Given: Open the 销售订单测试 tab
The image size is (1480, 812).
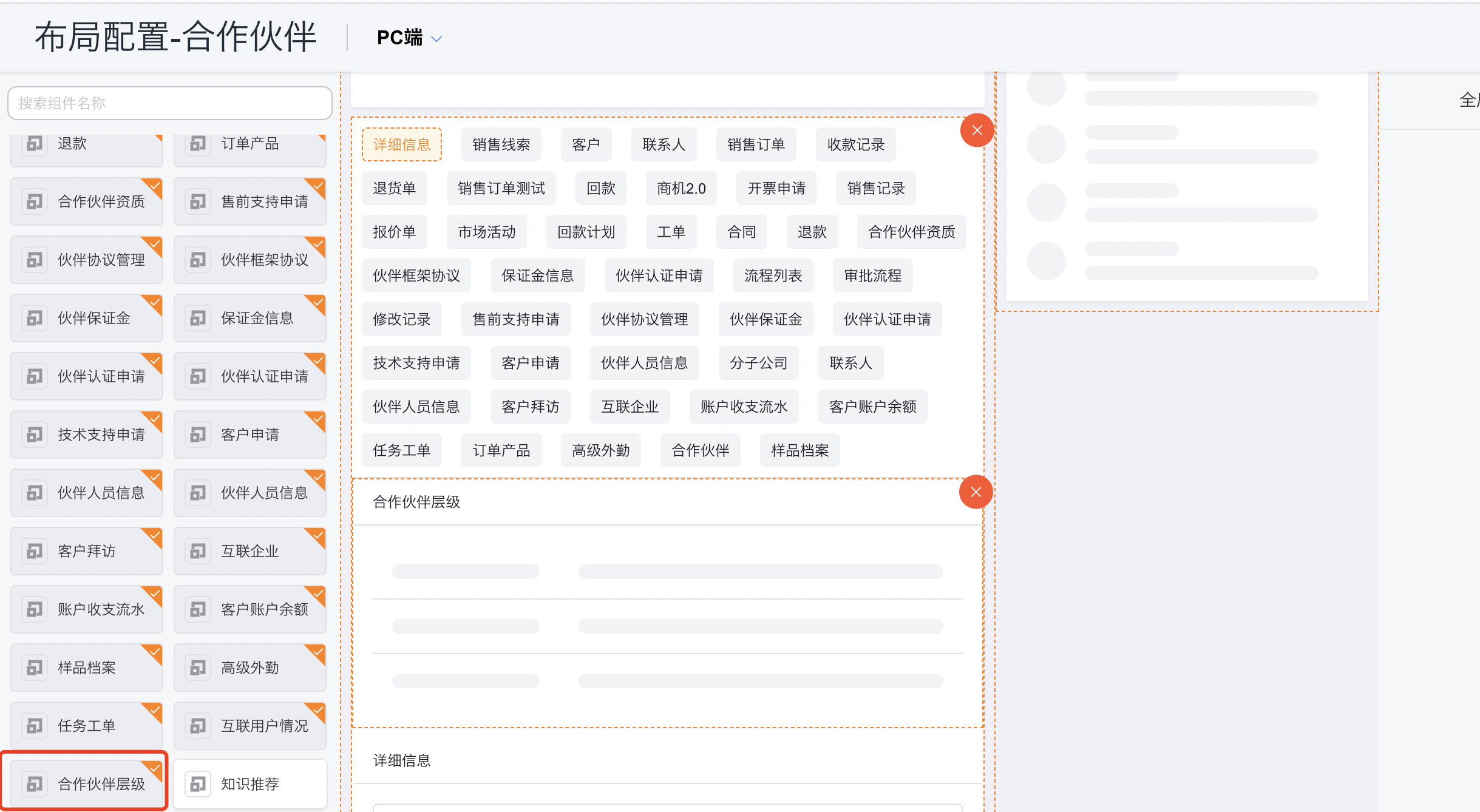Looking at the screenshot, I should [x=501, y=188].
